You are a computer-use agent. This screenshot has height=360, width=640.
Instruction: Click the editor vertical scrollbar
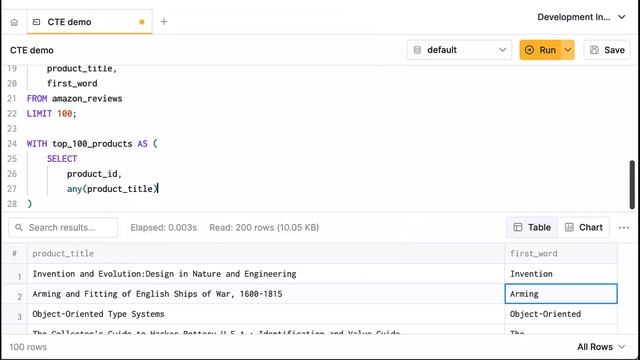pos(632,184)
